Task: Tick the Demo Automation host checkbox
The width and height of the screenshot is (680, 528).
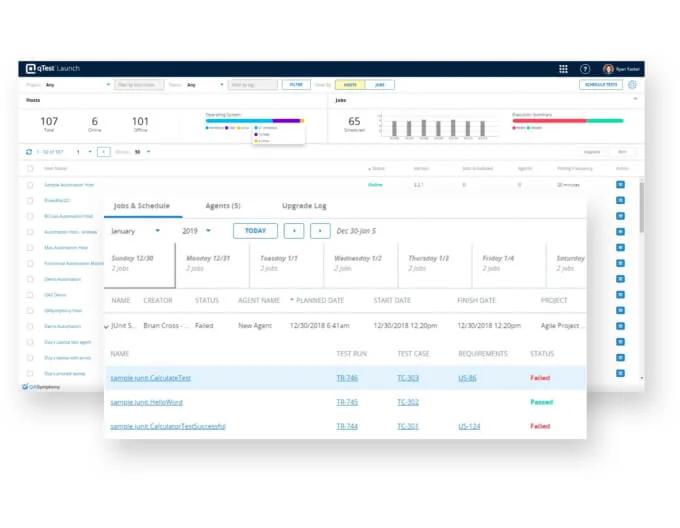Action: [x=30, y=279]
